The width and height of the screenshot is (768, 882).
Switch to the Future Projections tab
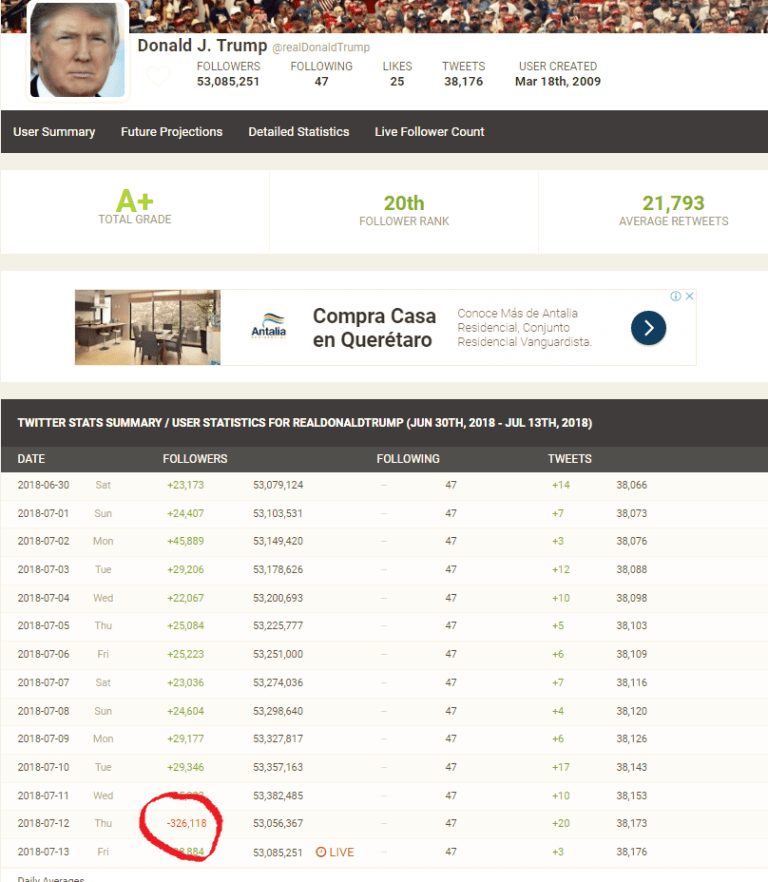click(172, 132)
